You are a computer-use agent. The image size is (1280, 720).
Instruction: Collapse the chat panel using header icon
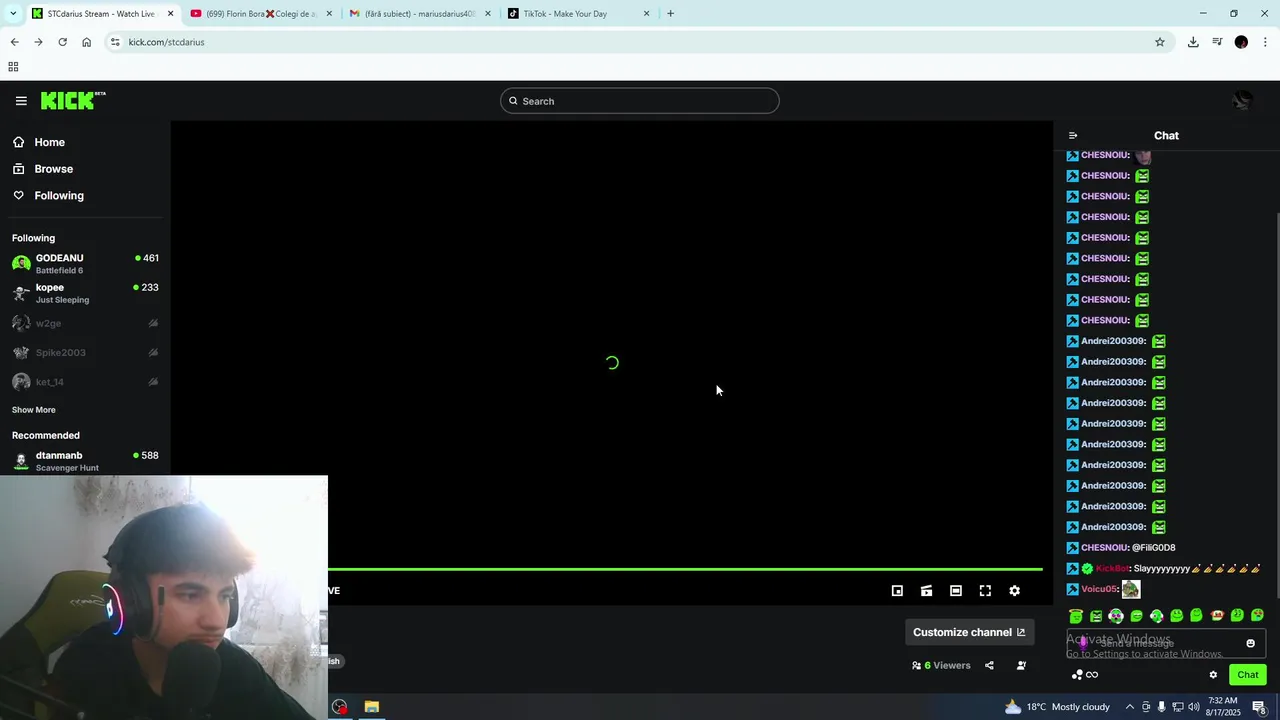[x=1073, y=136]
